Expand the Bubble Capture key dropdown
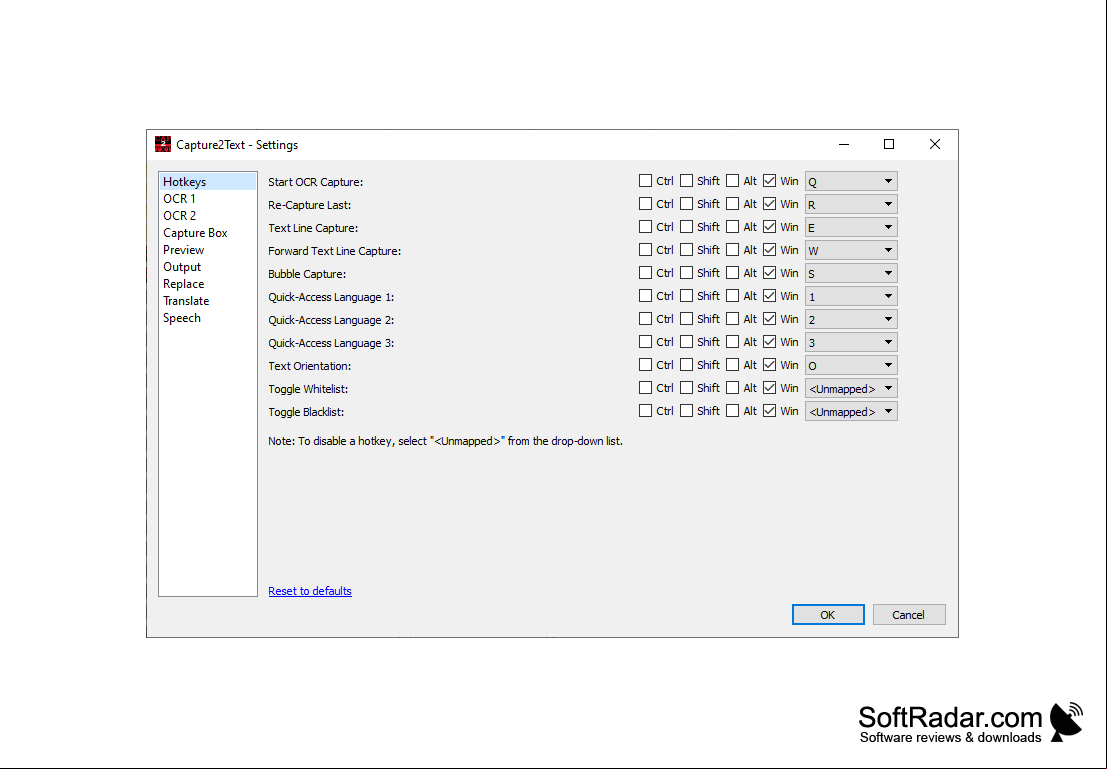This screenshot has height=769, width=1107. 851,273
